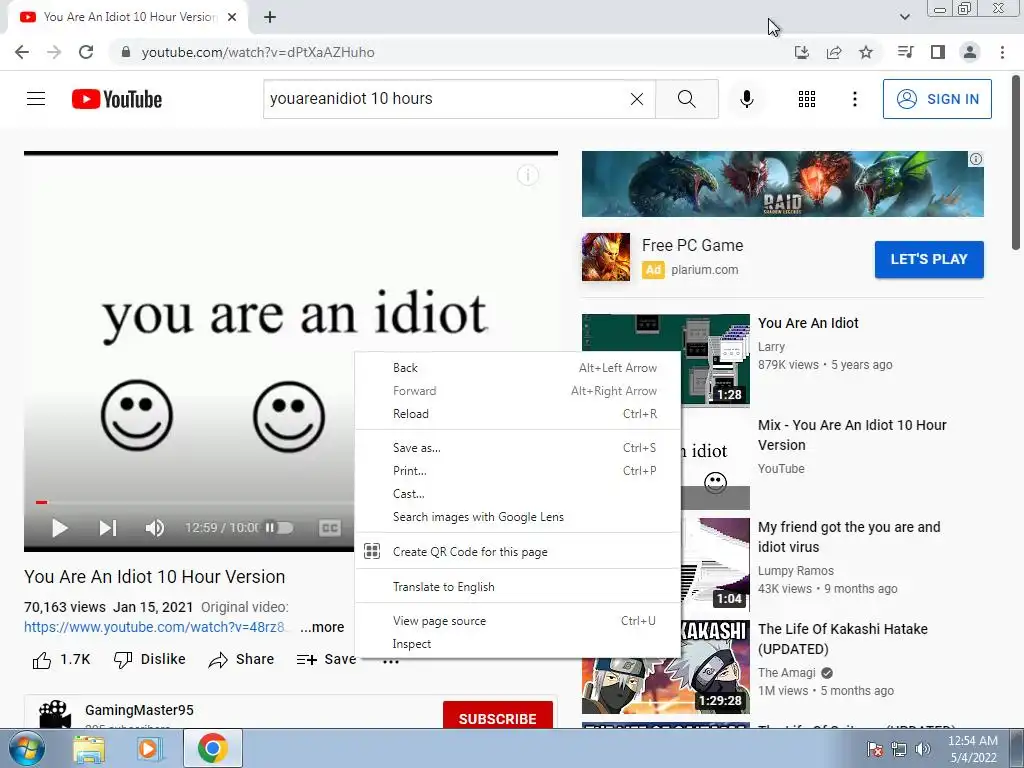Open The Life Of Kakashi Hatake video
1024x768 pixels.
click(x=842, y=639)
